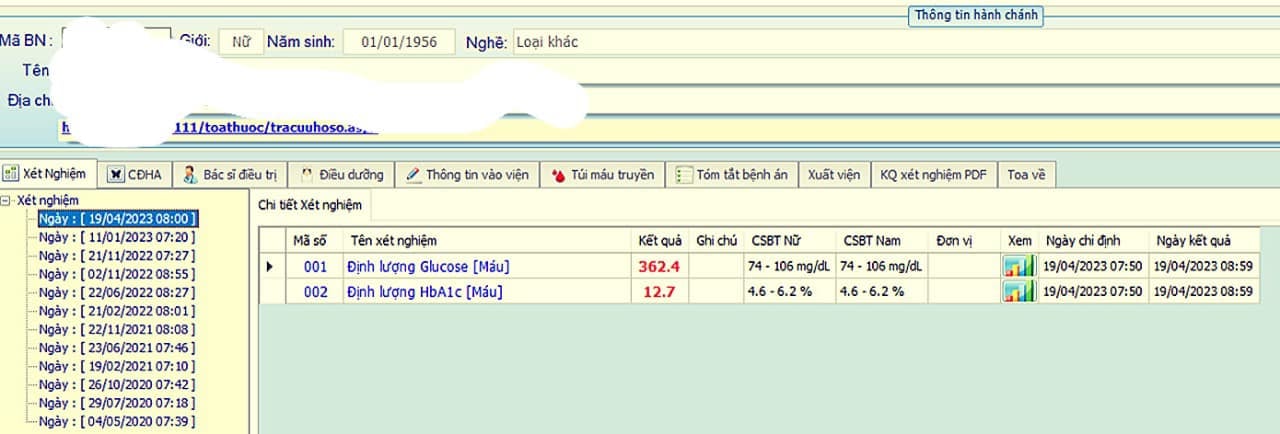Click the Tên xét nghiệm column header
Image resolution: width=1280 pixels, height=434 pixels.
(x=487, y=241)
